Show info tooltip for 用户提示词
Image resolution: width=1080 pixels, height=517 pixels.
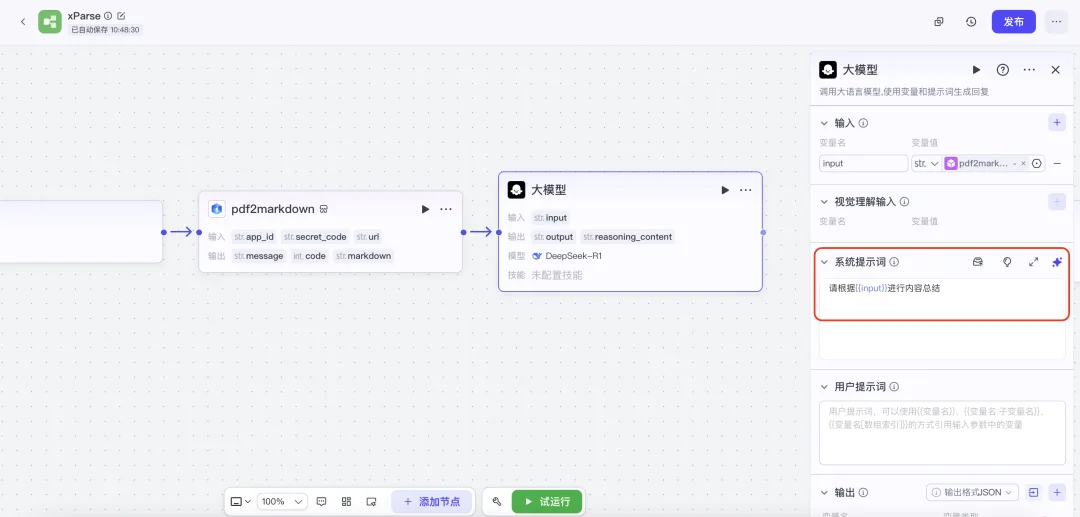click(894, 387)
